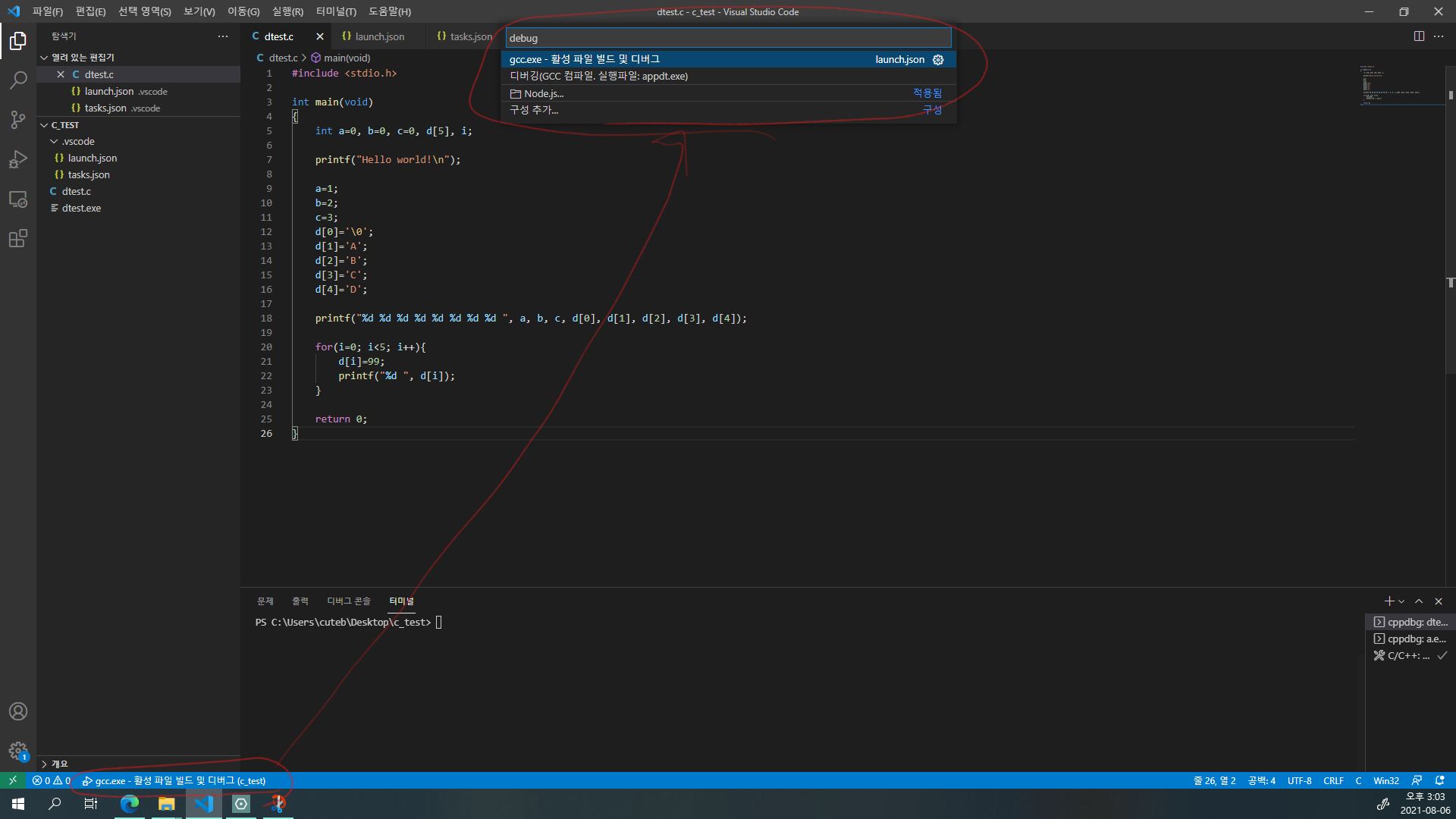The width and height of the screenshot is (1456, 819).
Task: Switch to the launch.json editor tab
Action: click(379, 36)
